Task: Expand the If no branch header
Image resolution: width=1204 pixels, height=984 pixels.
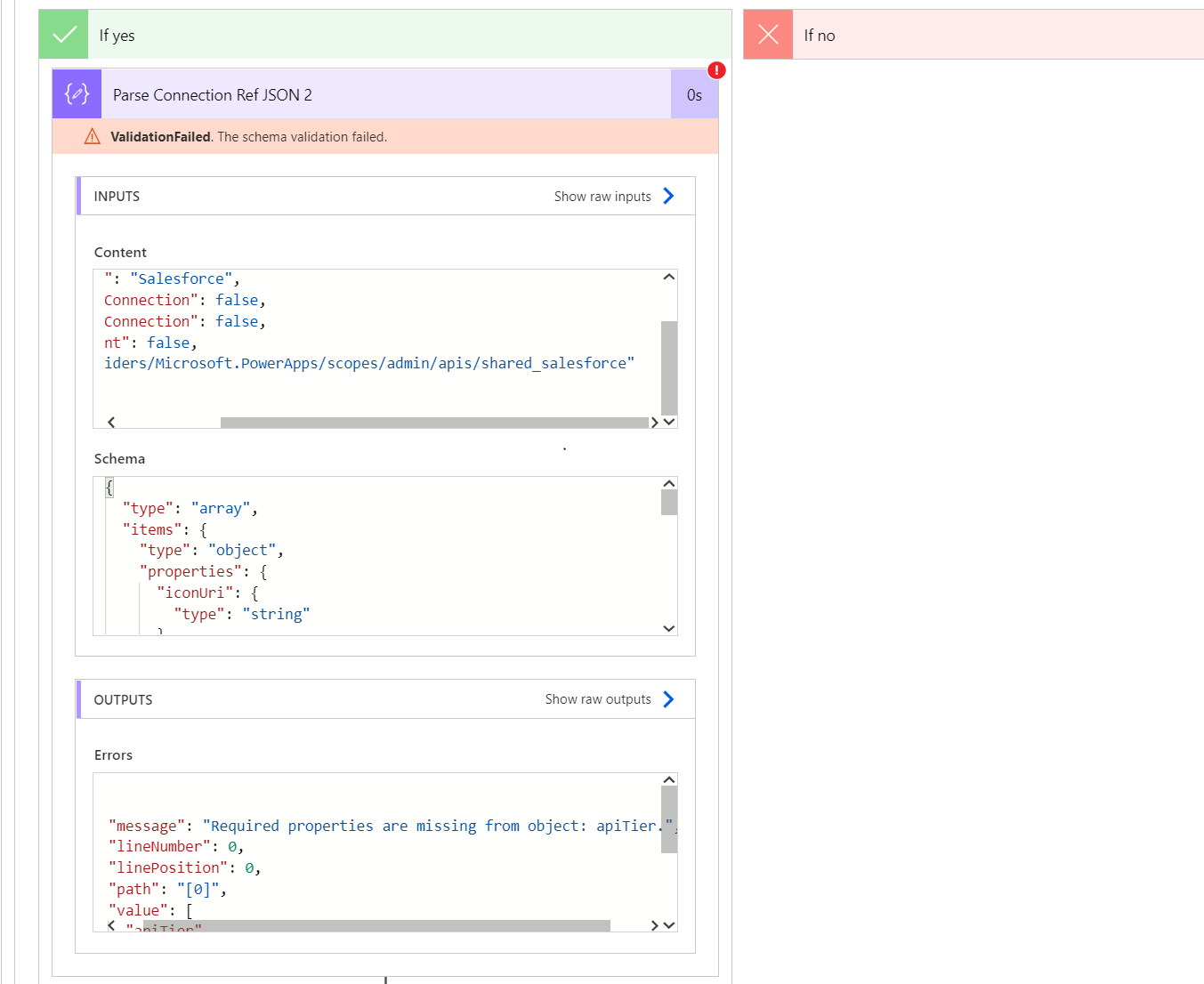Action: pyautogui.click(x=974, y=35)
